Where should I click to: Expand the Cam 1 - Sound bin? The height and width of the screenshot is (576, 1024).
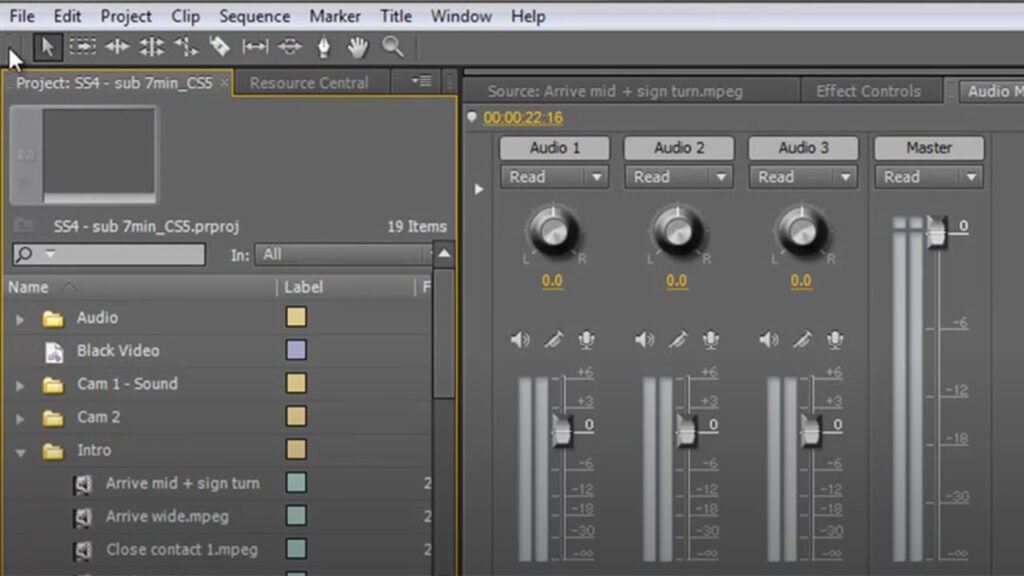[20, 385]
